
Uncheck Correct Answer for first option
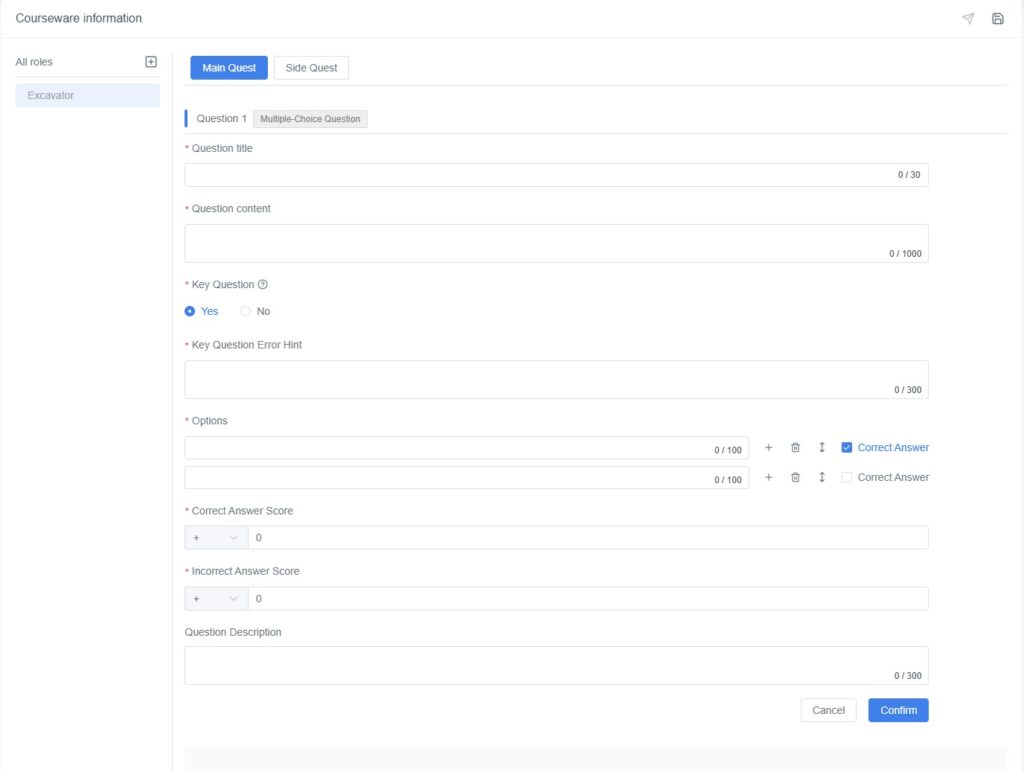pos(847,448)
